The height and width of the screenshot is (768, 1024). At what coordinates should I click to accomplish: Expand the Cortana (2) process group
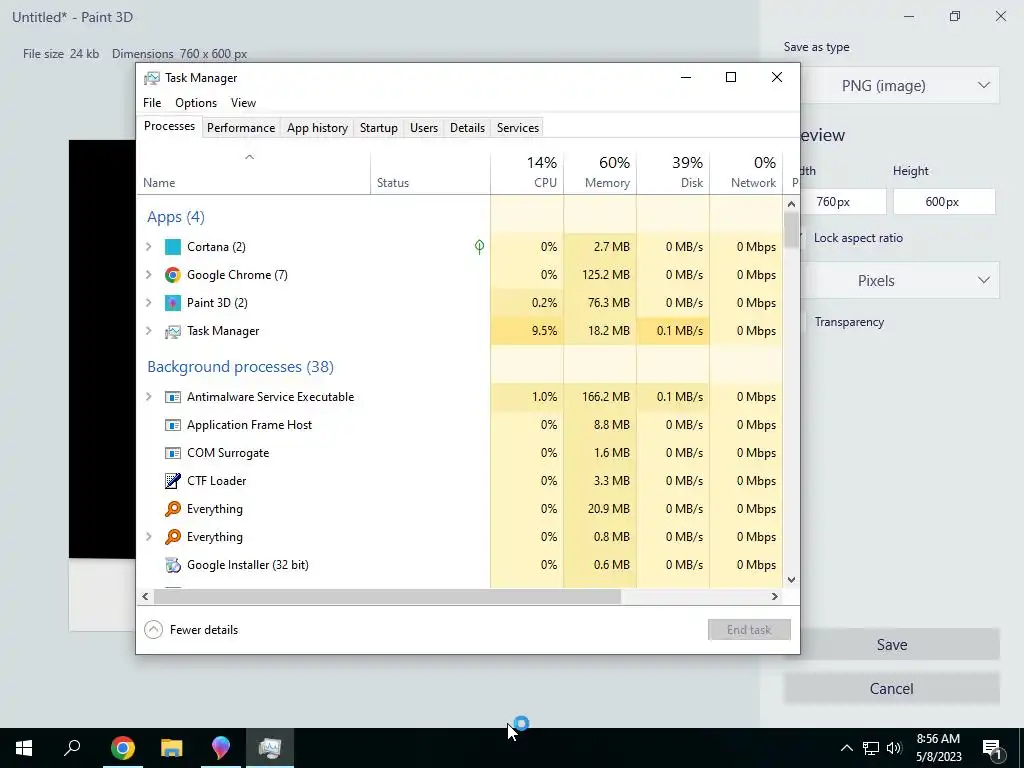click(x=149, y=247)
